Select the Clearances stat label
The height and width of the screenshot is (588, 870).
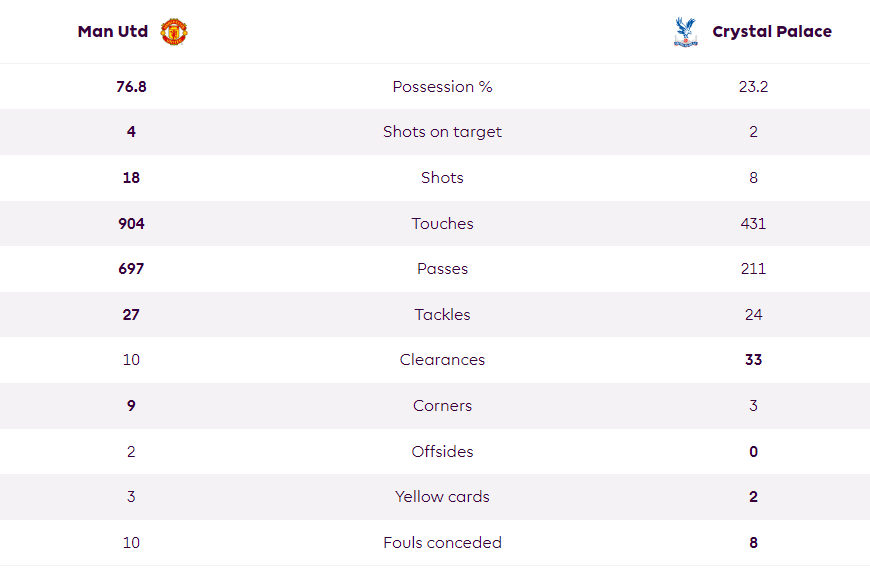tap(442, 359)
